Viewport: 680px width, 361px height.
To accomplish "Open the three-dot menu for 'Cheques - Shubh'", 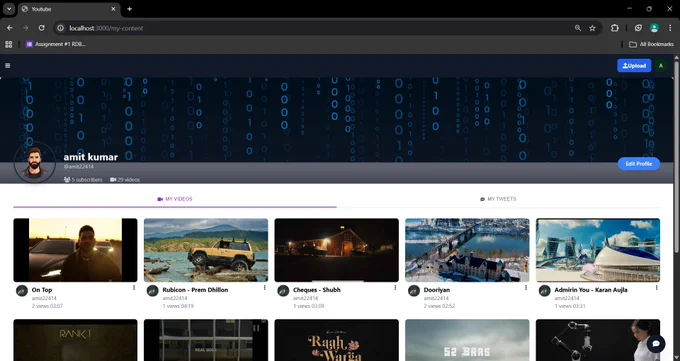I will [x=395, y=288].
